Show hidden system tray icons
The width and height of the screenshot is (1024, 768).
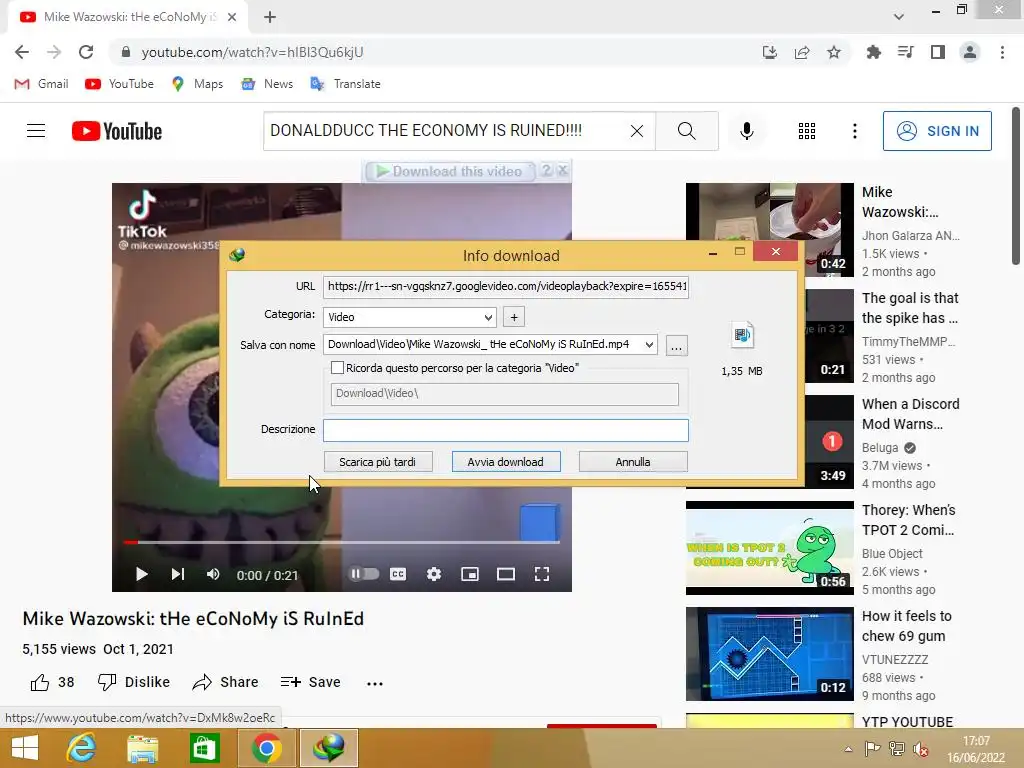pyautogui.click(x=848, y=749)
